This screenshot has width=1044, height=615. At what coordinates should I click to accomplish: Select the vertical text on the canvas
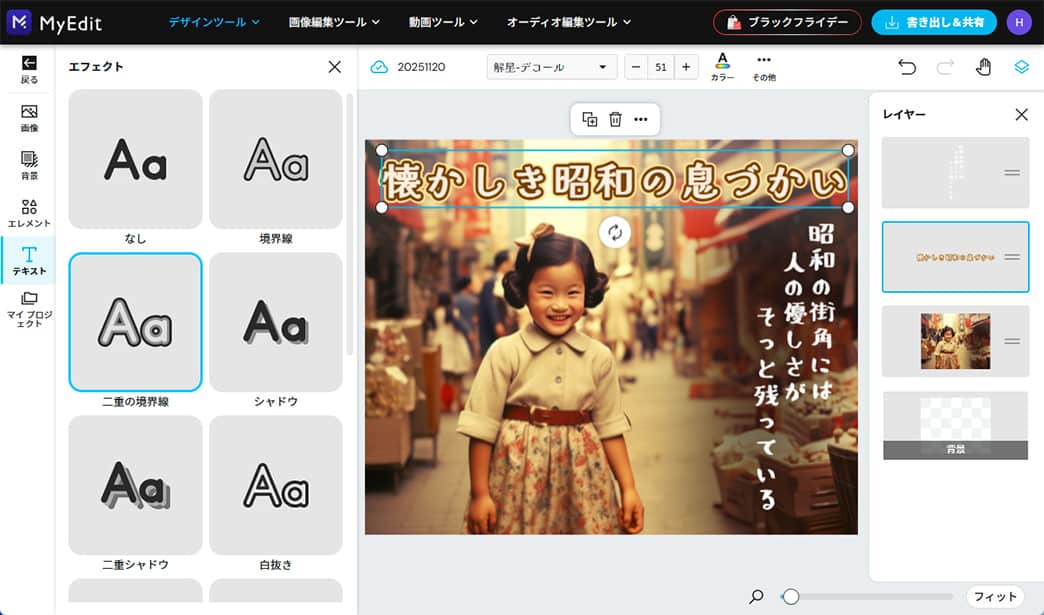[x=795, y=367]
